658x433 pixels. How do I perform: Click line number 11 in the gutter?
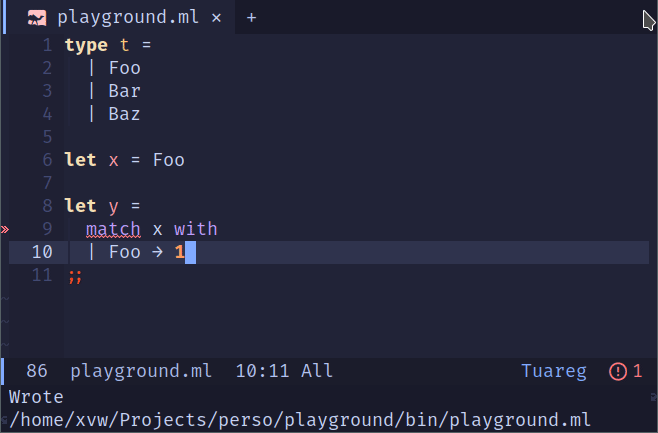[41, 275]
